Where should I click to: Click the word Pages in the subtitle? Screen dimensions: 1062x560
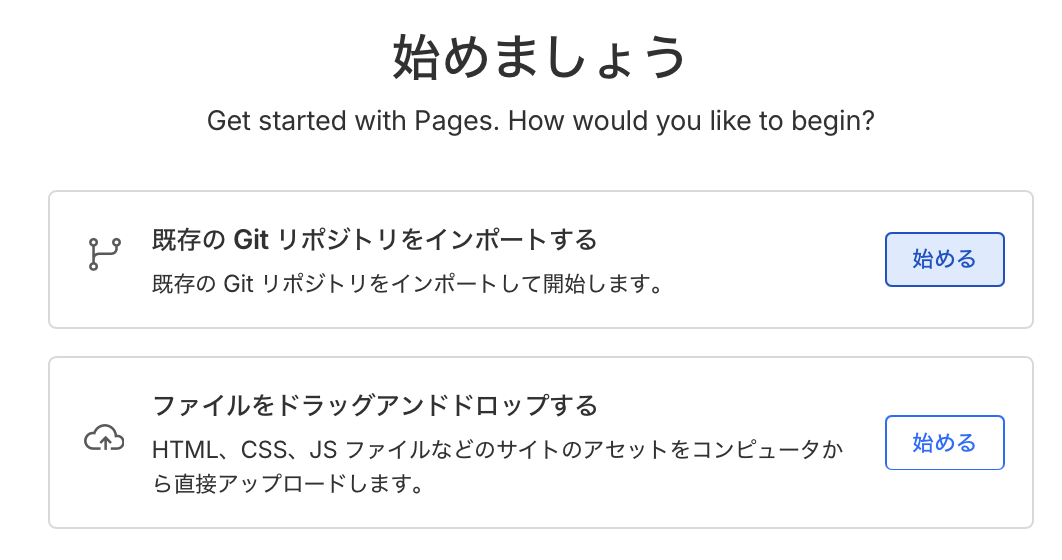(457, 122)
